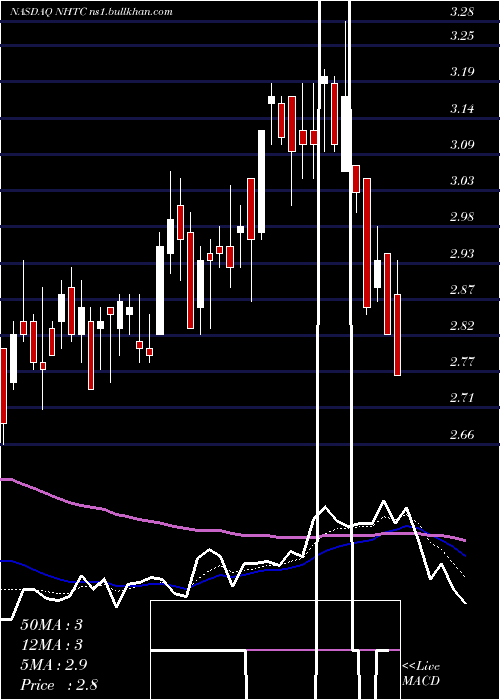The height and width of the screenshot is (700, 500).
Task: Click the 2.77 price axis label
Action: [462, 362]
